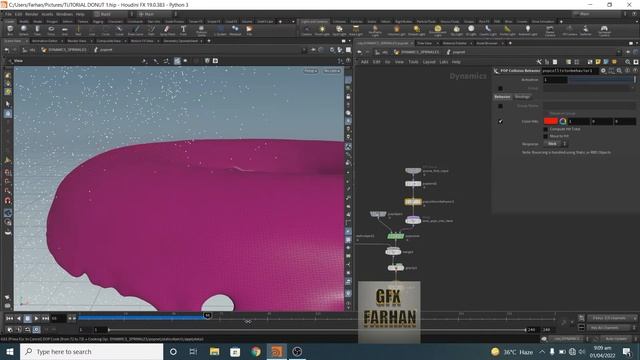Select the Volume Light shelf tool
The image size is (640, 360).
tap(396, 30)
